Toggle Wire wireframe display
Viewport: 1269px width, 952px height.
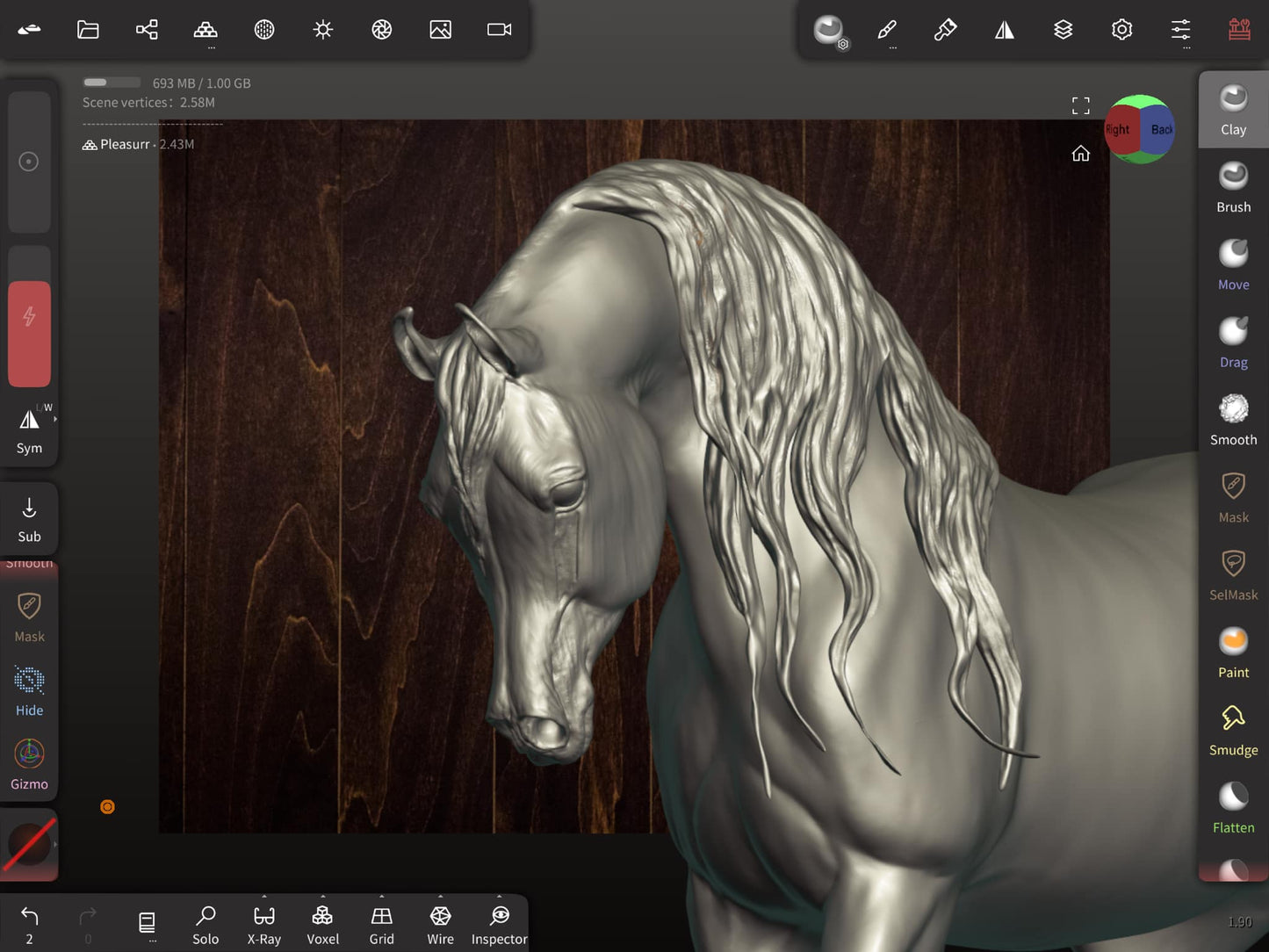click(441, 926)
